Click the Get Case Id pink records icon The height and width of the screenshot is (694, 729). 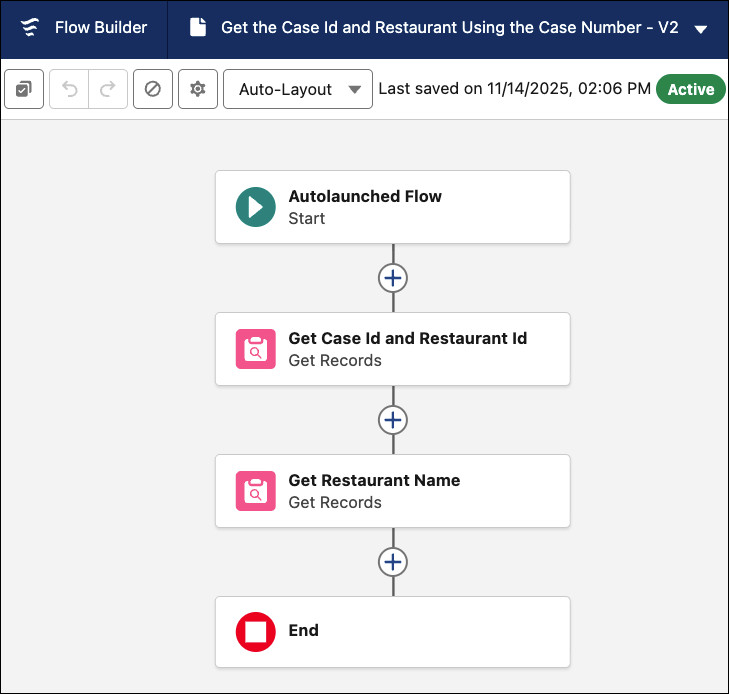(255, 349)
